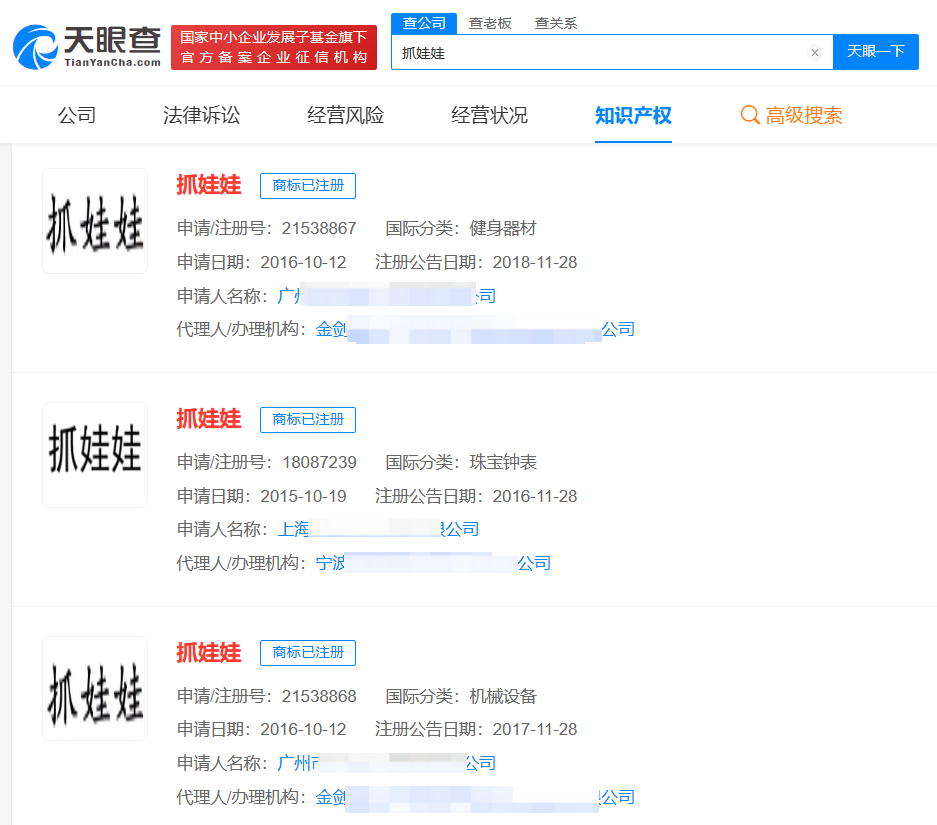Viewport: 937px width, 825px height.
Task: Click the 商标已注册 badge on the first result
Action: pos(307,186)
